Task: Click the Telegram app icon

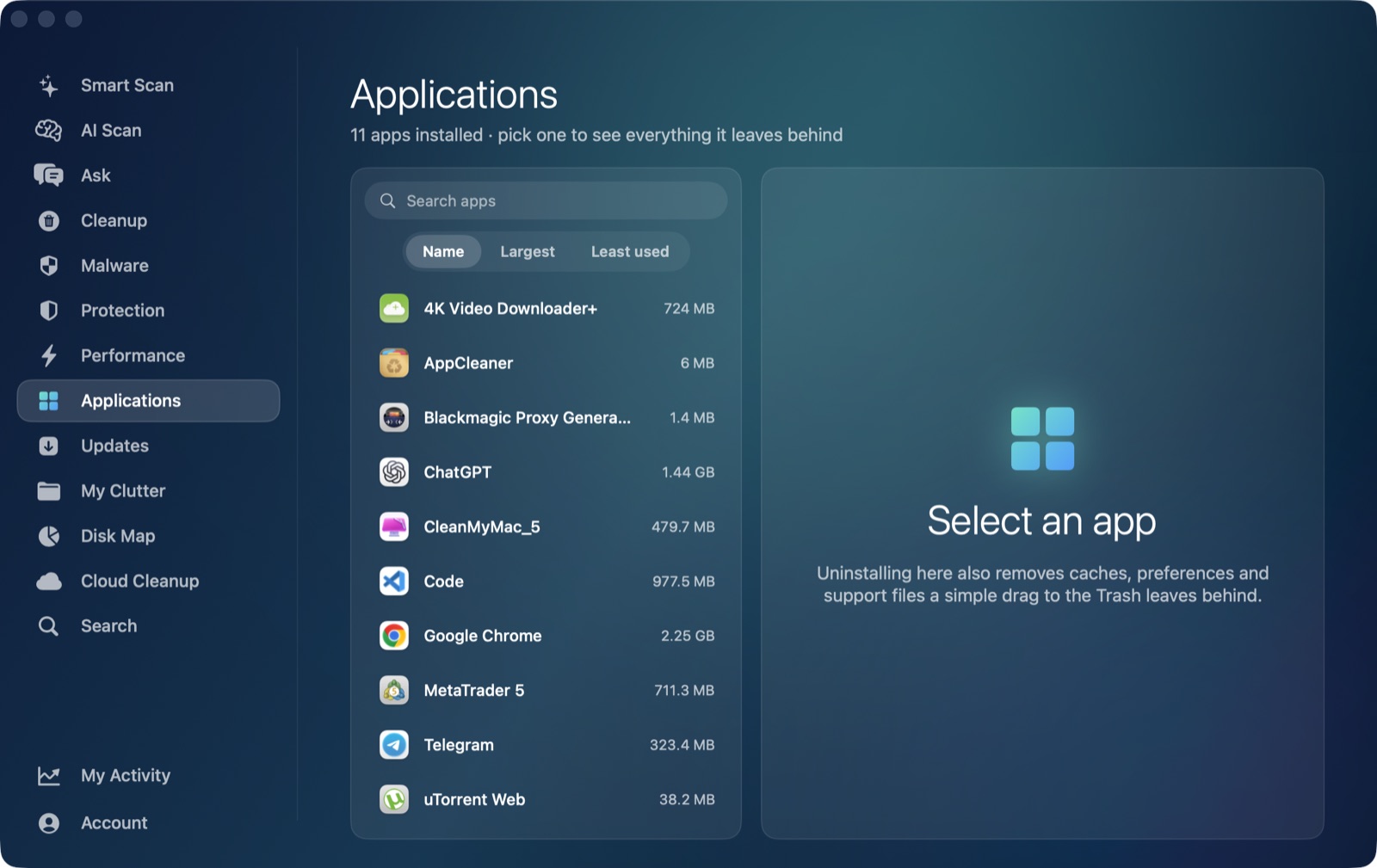Action: [394, 745]
